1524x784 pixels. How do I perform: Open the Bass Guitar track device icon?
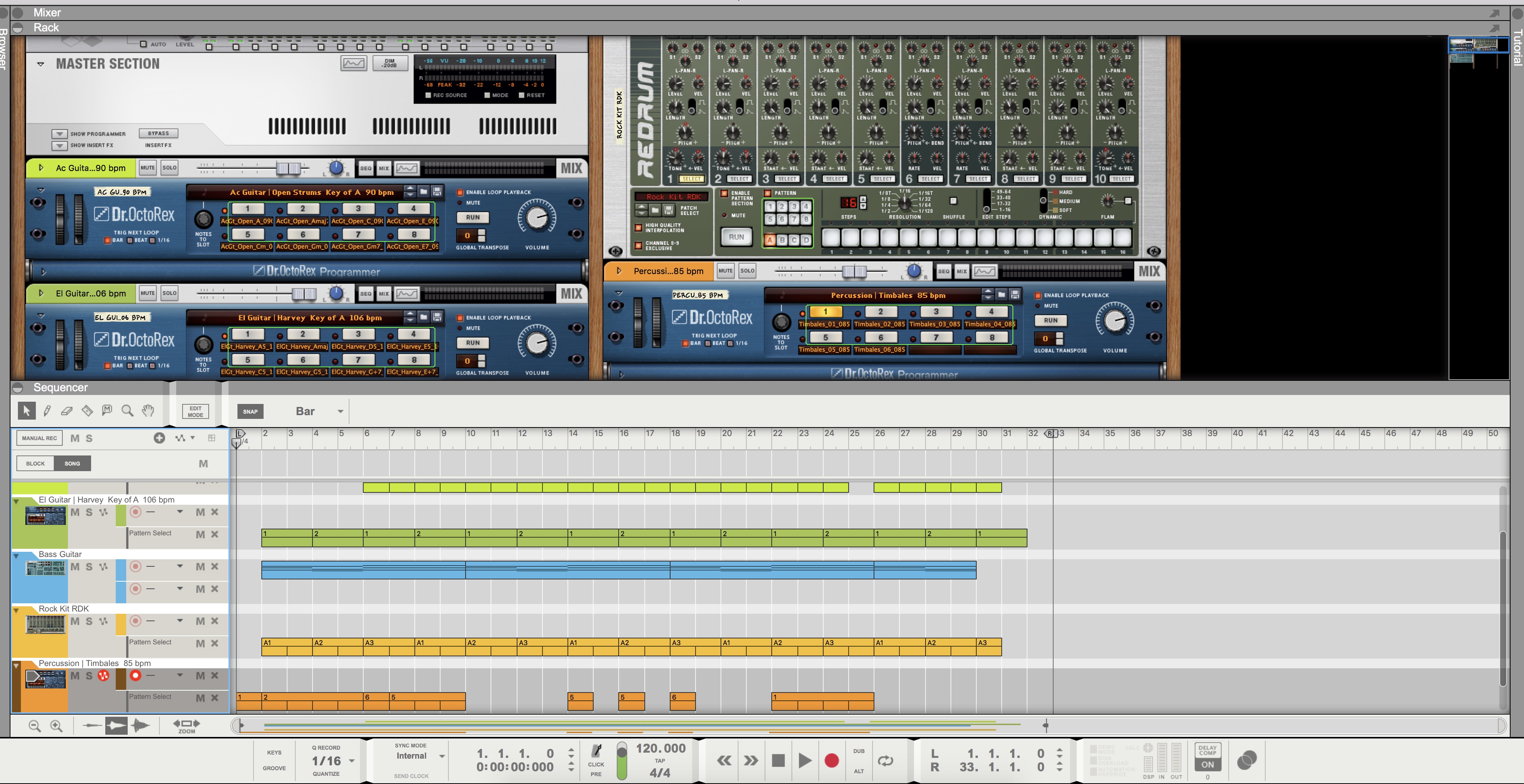[x=46, y=568]
